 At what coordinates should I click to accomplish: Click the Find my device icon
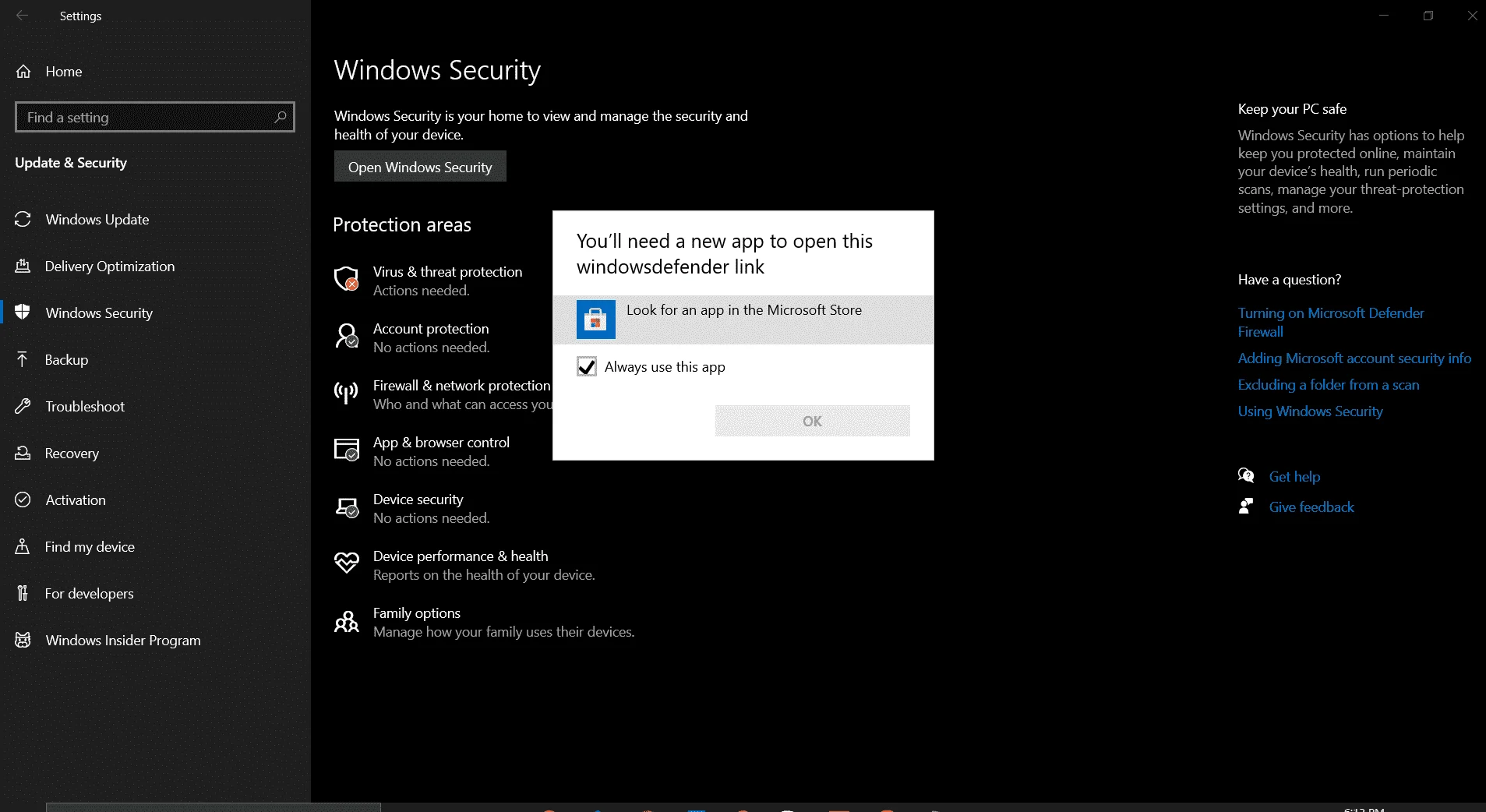(23, 547)
